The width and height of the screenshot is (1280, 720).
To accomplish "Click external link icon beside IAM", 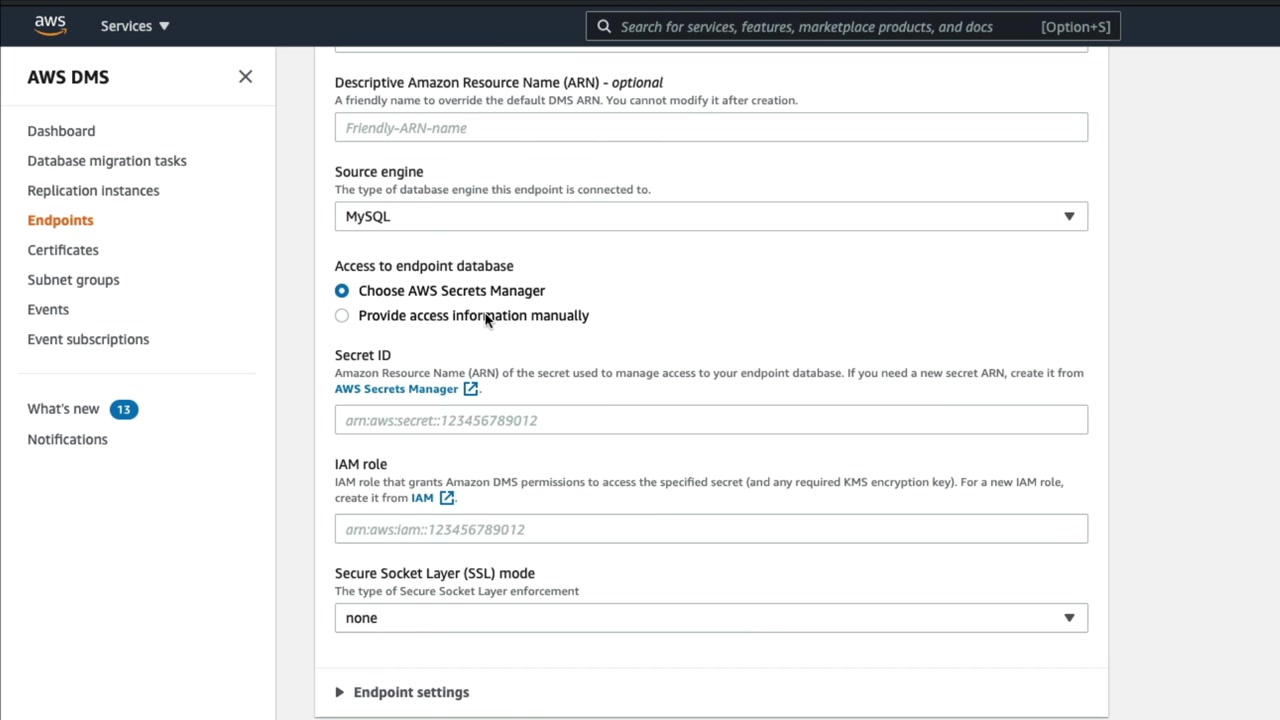I will click(447, 498).
